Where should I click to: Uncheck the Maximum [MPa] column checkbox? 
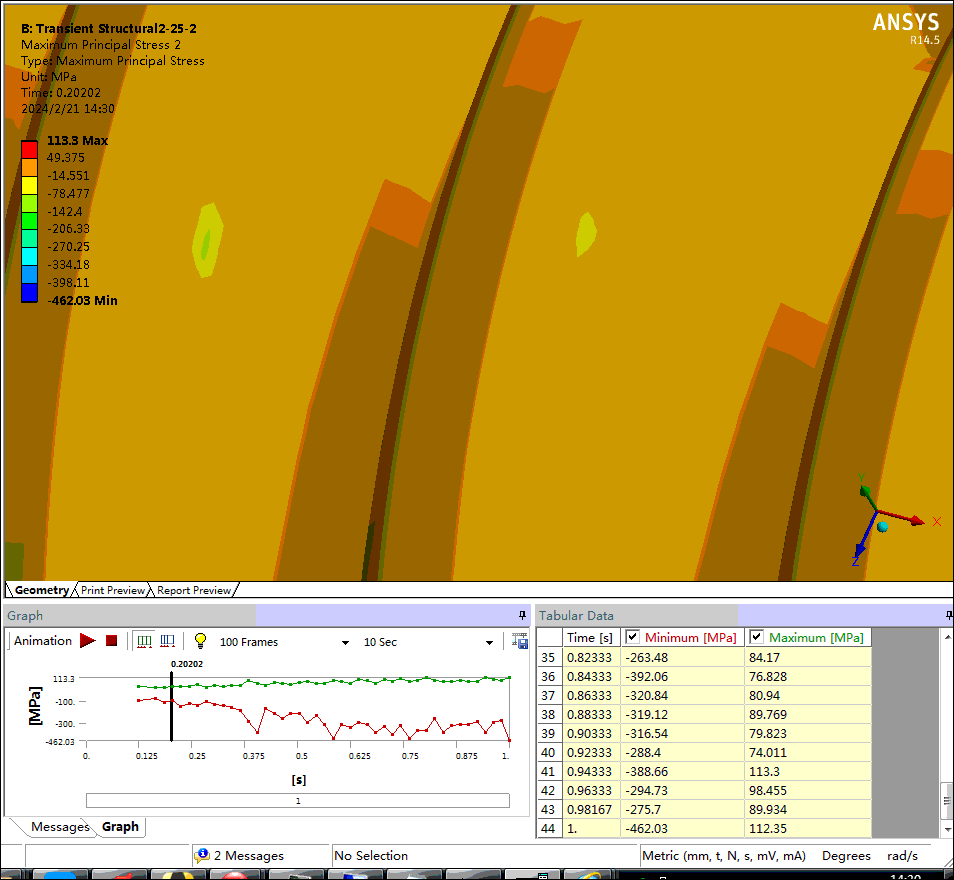point(756,637)
